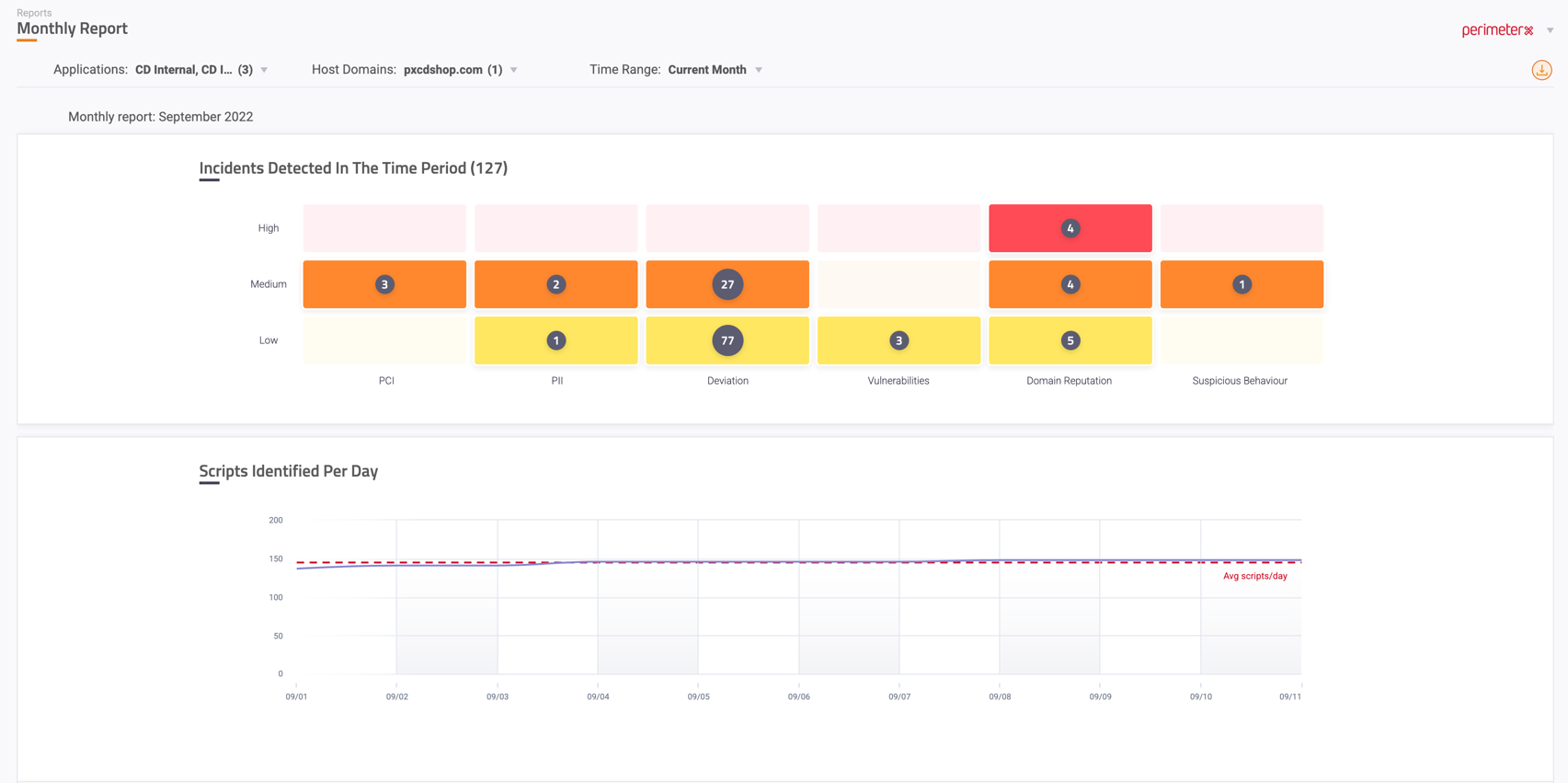The image size is (1568, 783).
Task: Click the Medium Deviation badge showing 27
Action: click(x=727, y=284)
